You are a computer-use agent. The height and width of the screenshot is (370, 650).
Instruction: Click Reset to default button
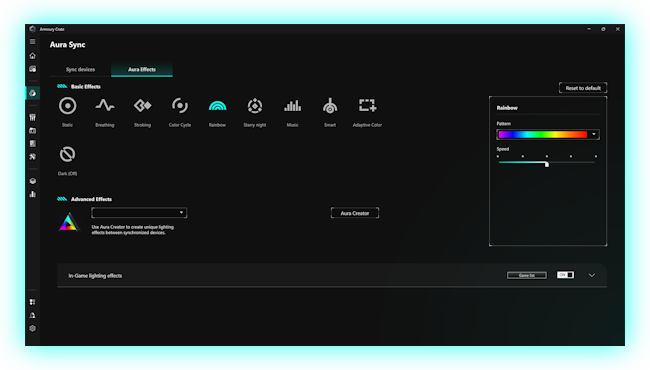[583, 88]
